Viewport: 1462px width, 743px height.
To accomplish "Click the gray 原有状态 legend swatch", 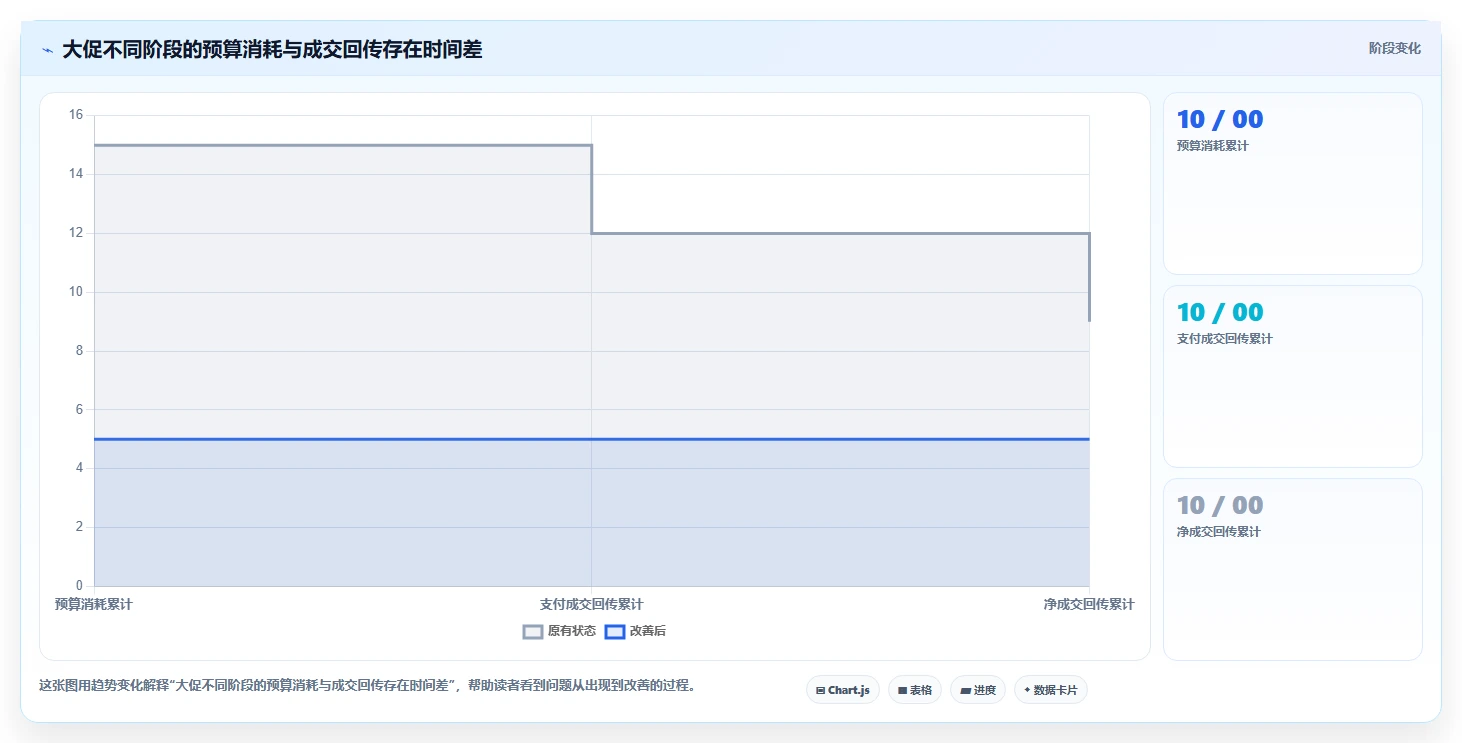I will pyautogui.click(x=533, y=631).
